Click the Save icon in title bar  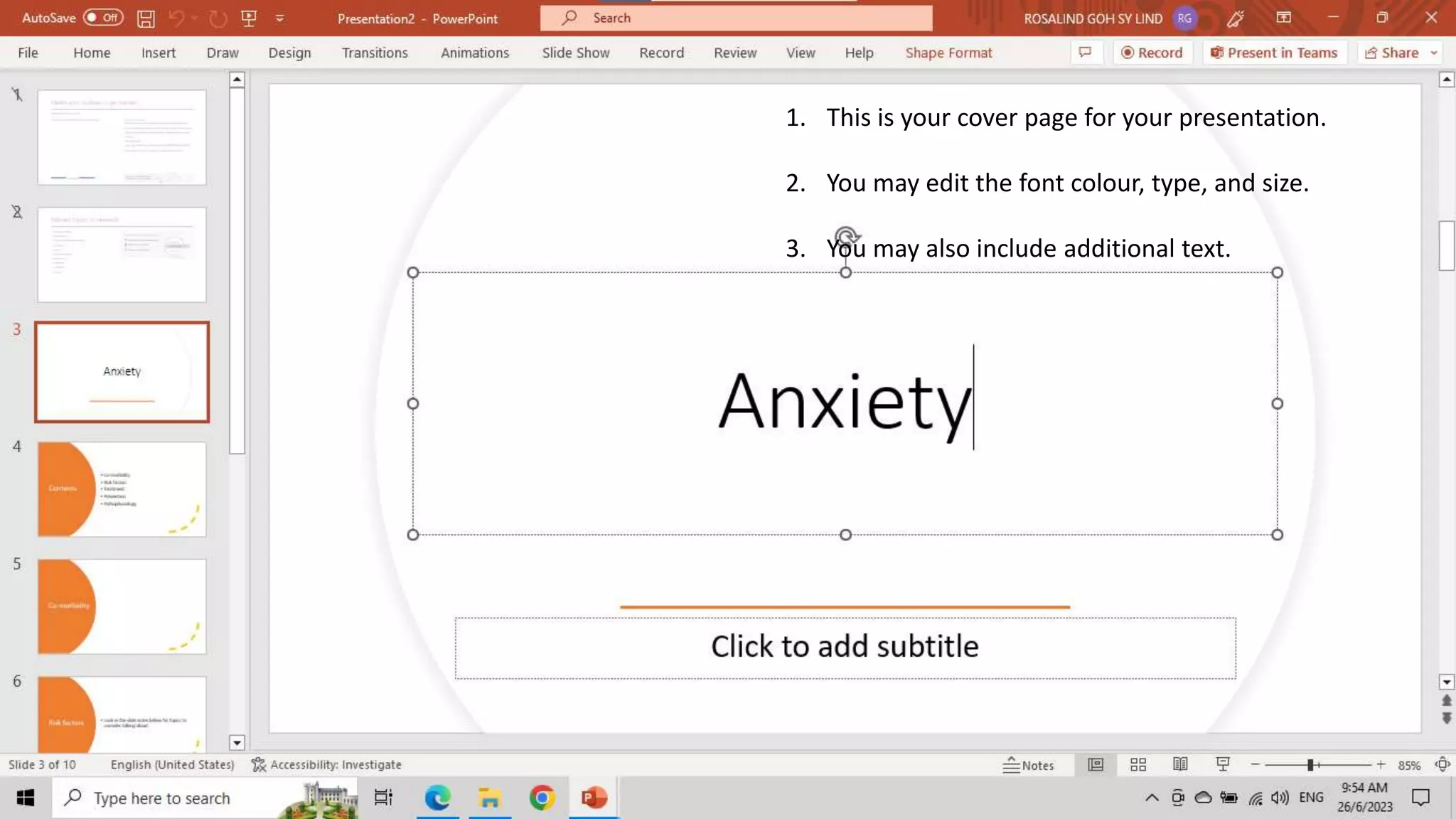coord(146,18)
